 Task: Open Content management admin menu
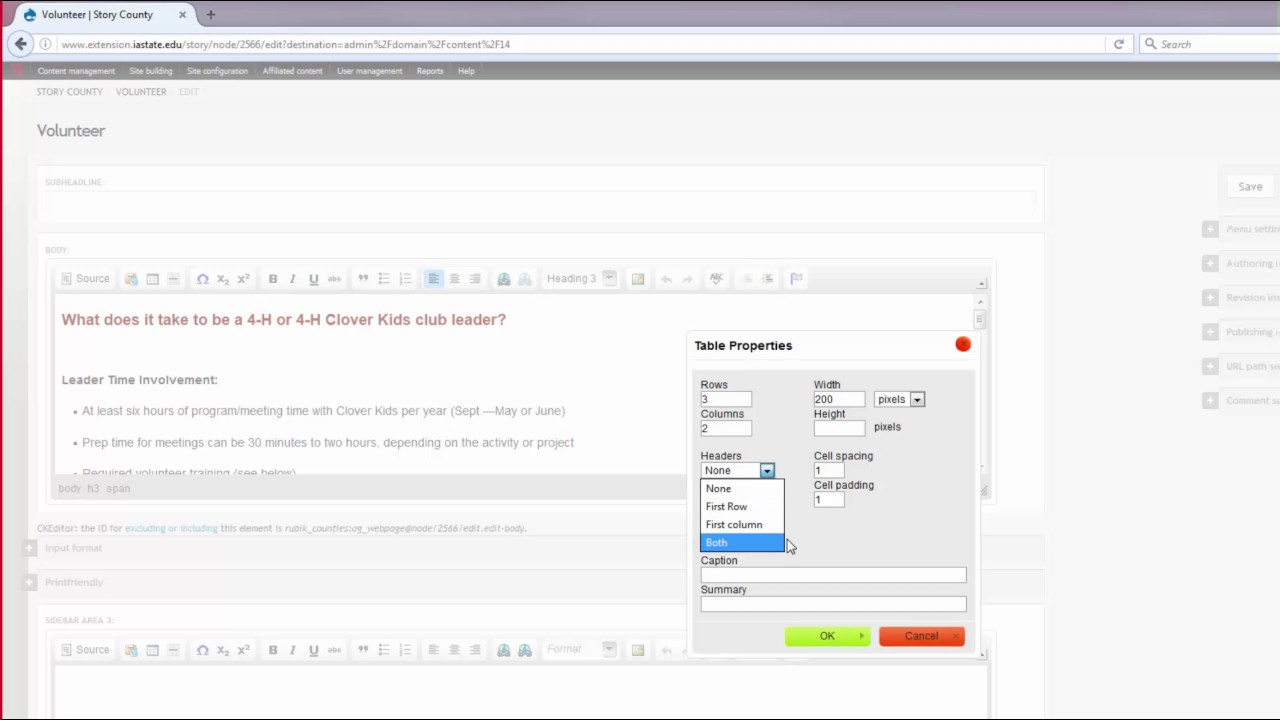76,71
